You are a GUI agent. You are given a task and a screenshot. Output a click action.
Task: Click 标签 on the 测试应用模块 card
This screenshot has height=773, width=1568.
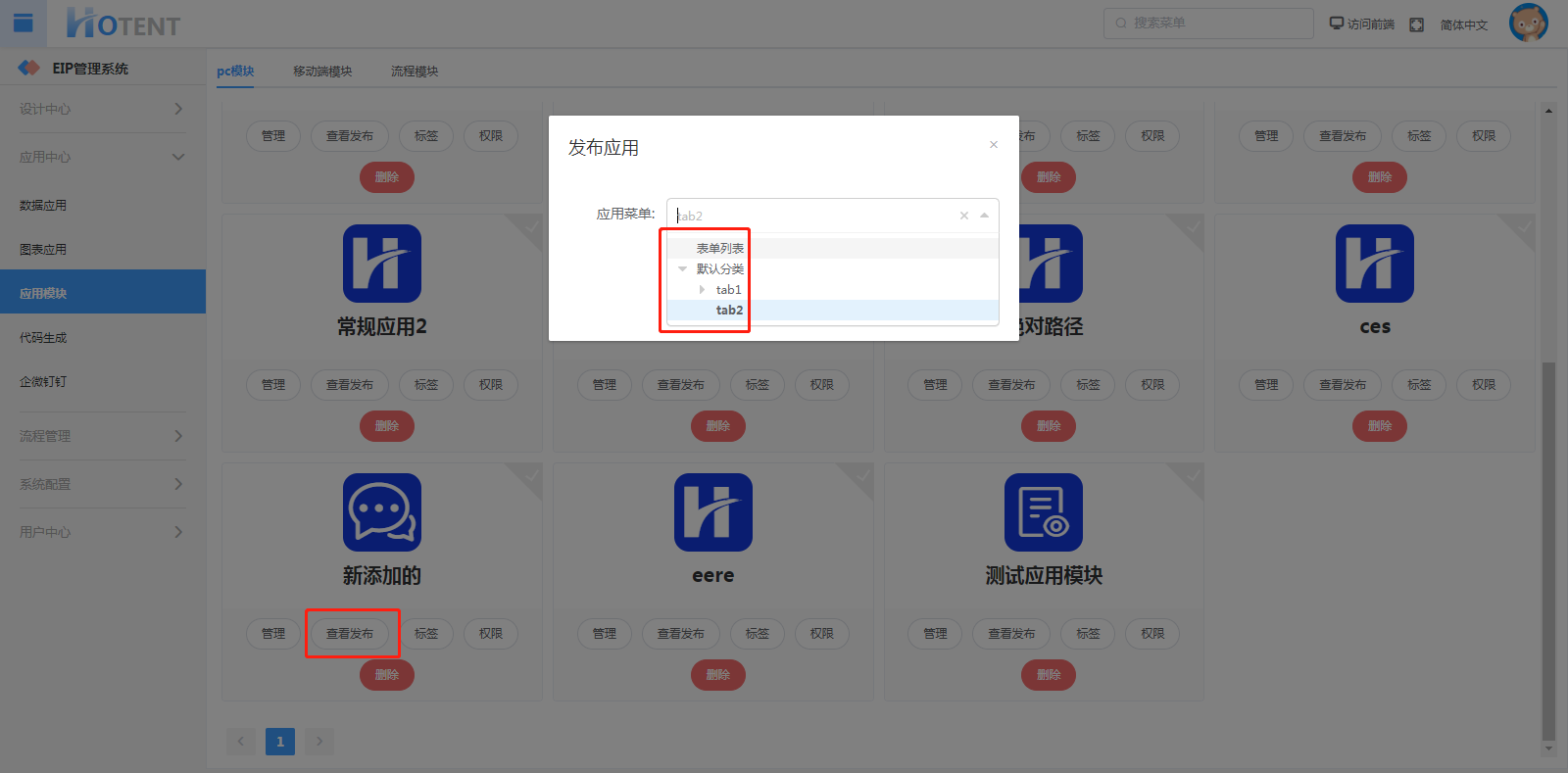[1088, 634]
